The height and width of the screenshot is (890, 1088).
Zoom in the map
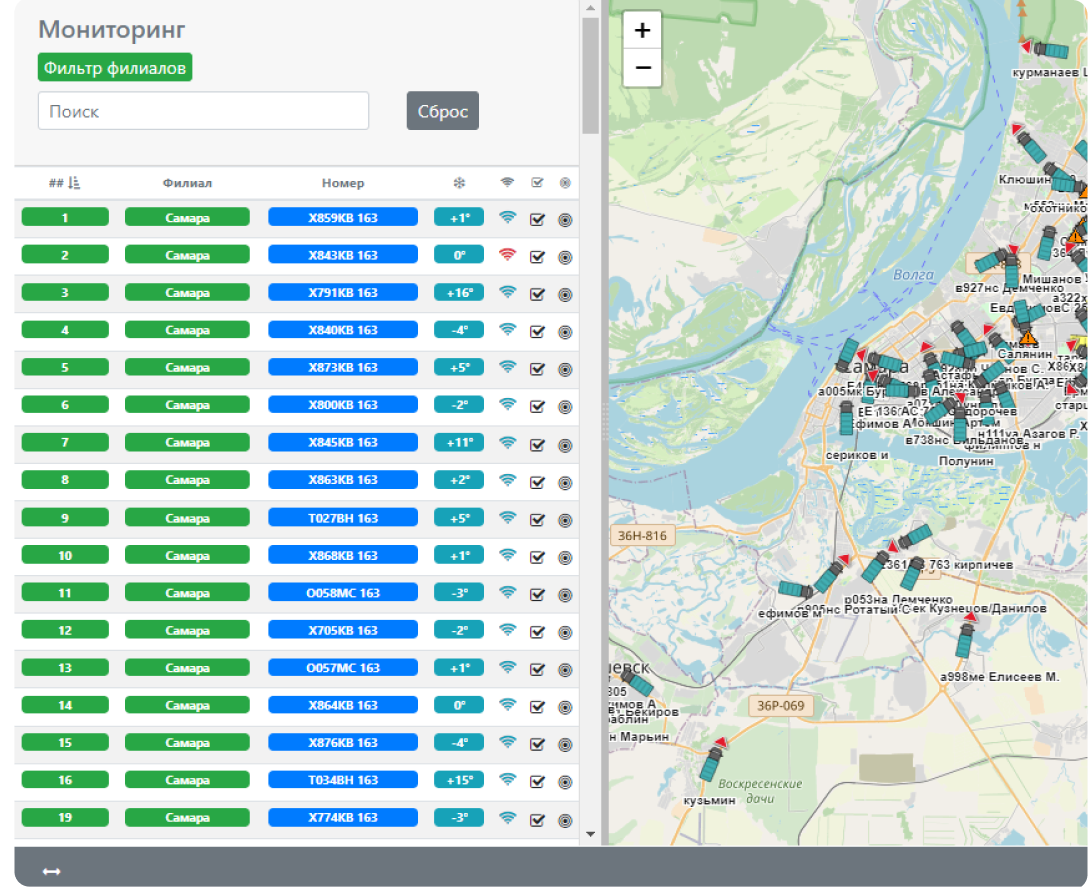tap(642, 30)
